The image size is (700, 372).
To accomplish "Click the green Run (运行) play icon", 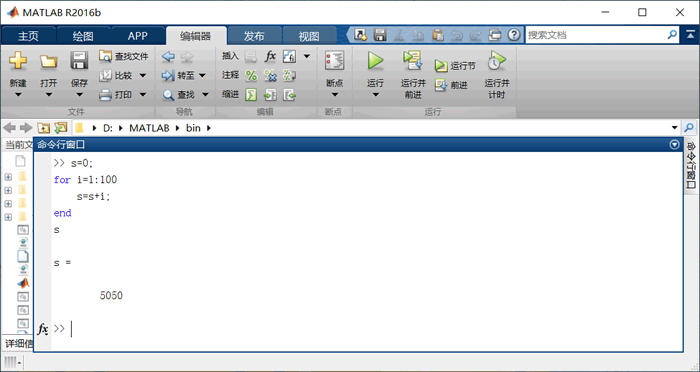I will click(375, 61).
